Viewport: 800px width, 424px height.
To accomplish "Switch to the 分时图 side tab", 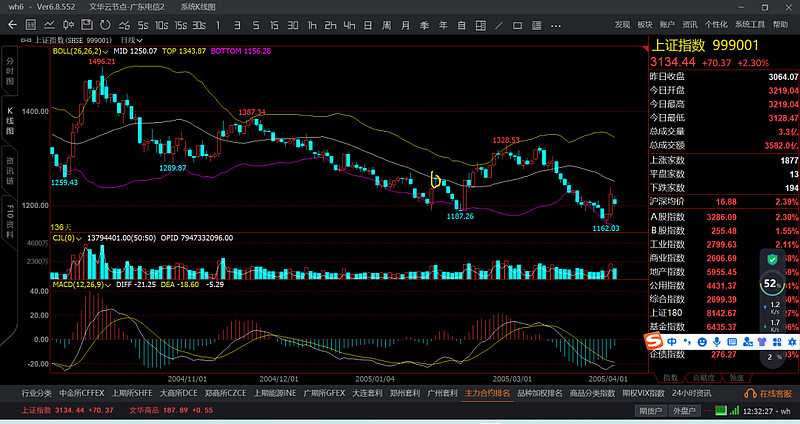I will click(x=10, y=71).
